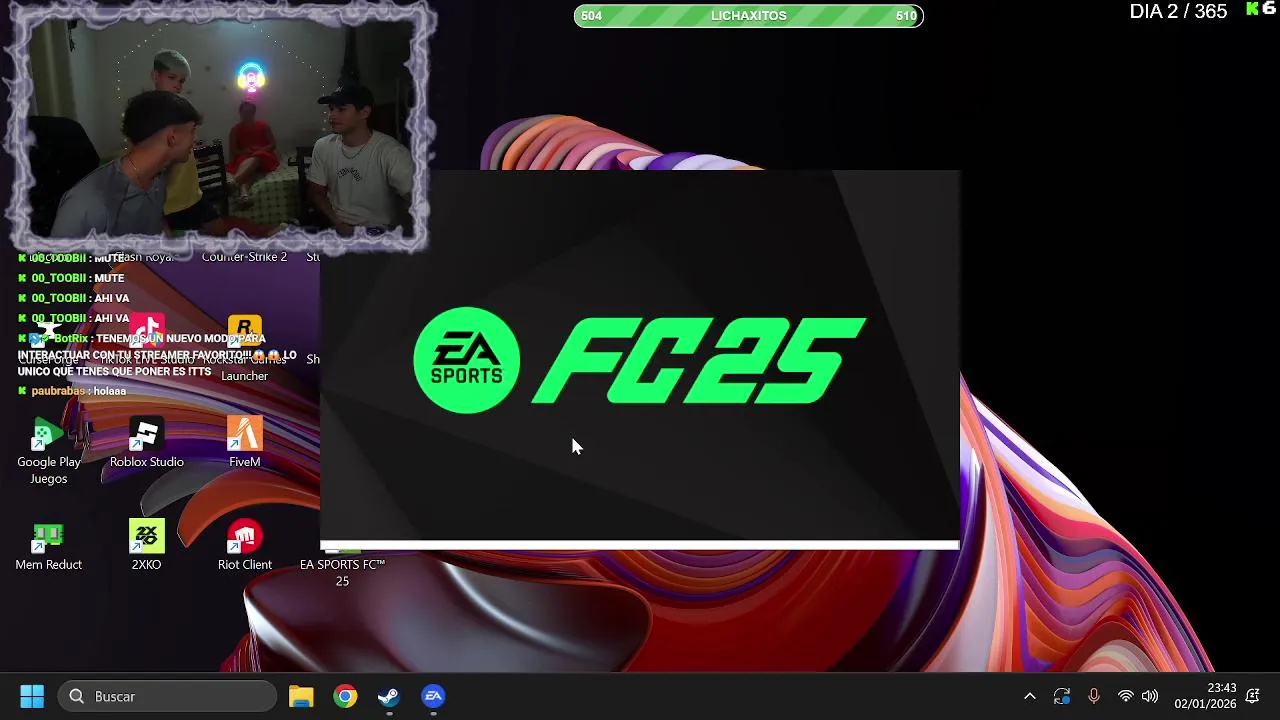Click the splash screen white loading bar
Image resolution: width=1280 pixels, height=720 pixels.
pos(639,546)
